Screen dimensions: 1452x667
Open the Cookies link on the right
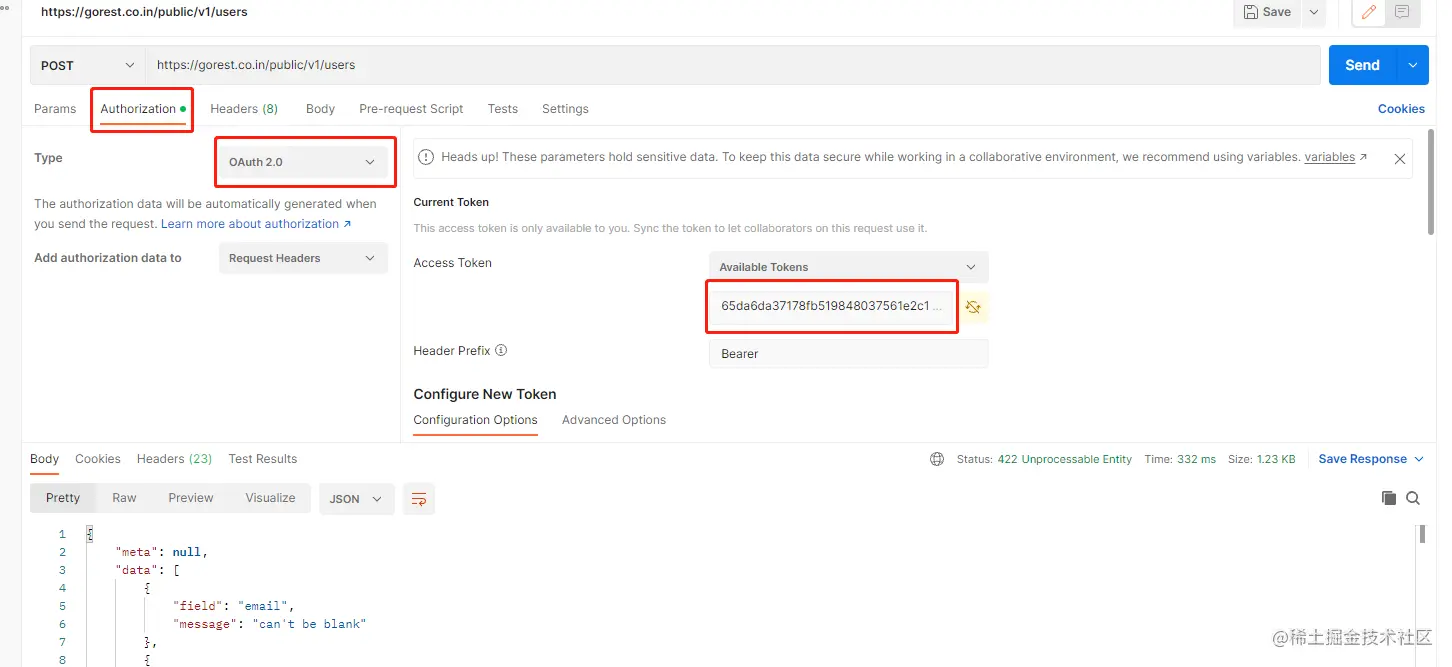(x=1401, y=109)
